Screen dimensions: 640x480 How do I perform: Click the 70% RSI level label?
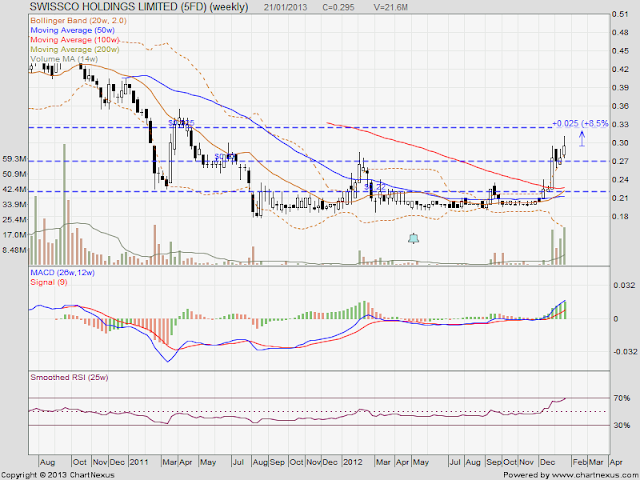(621, 398)
